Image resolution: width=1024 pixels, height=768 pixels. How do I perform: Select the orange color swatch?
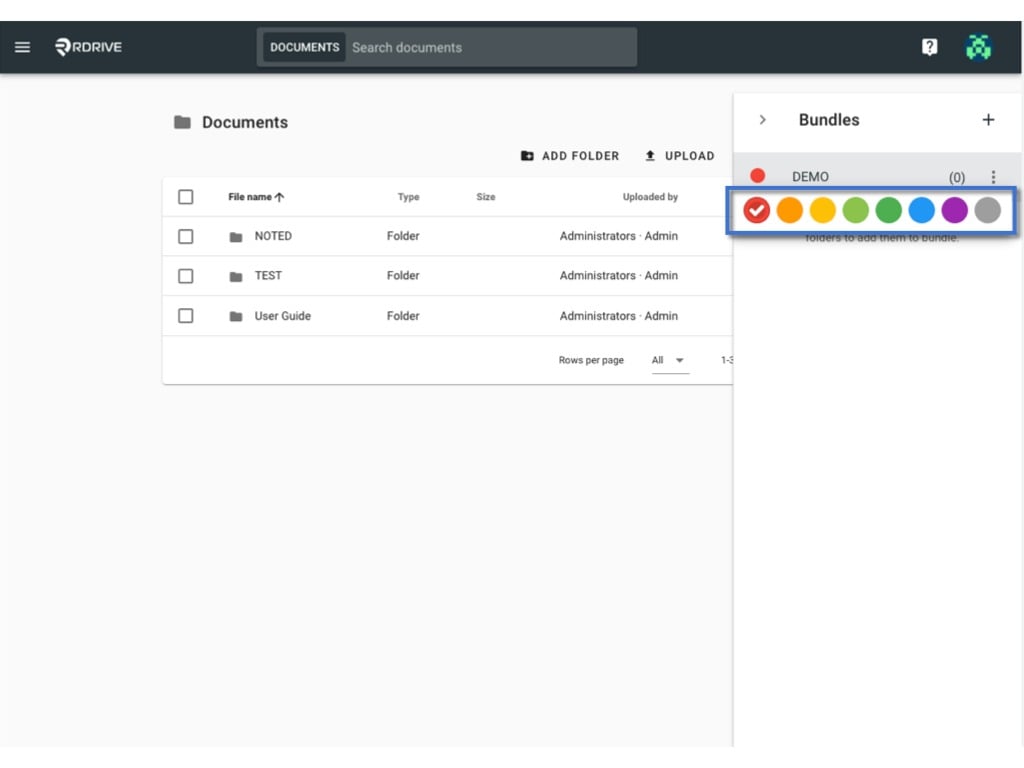790,210
